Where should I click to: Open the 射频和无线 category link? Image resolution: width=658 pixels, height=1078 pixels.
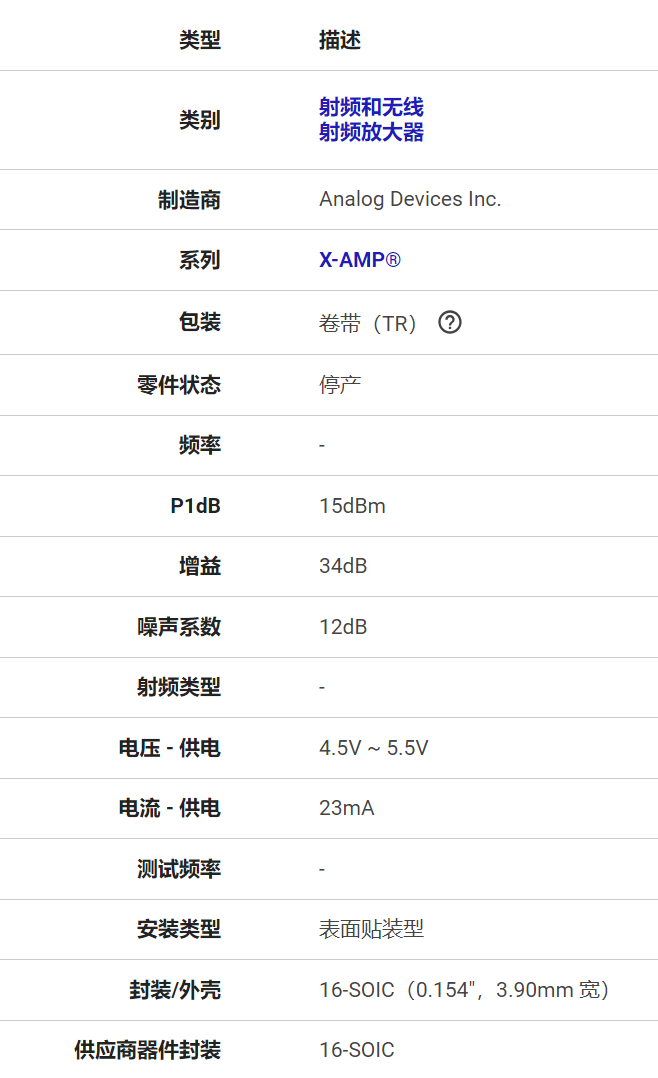coord(371,107)
